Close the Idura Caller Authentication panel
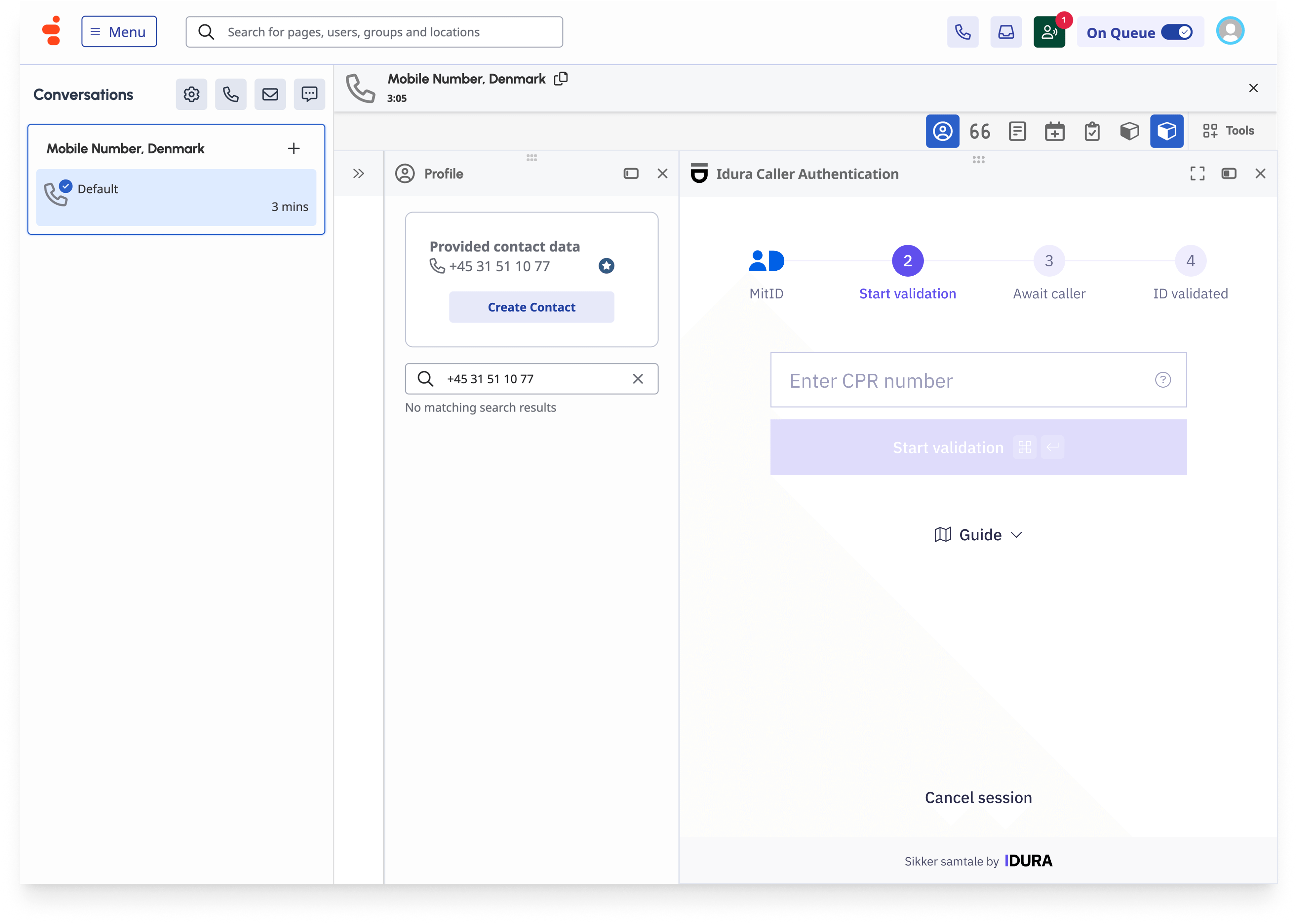 (1261, 173)
